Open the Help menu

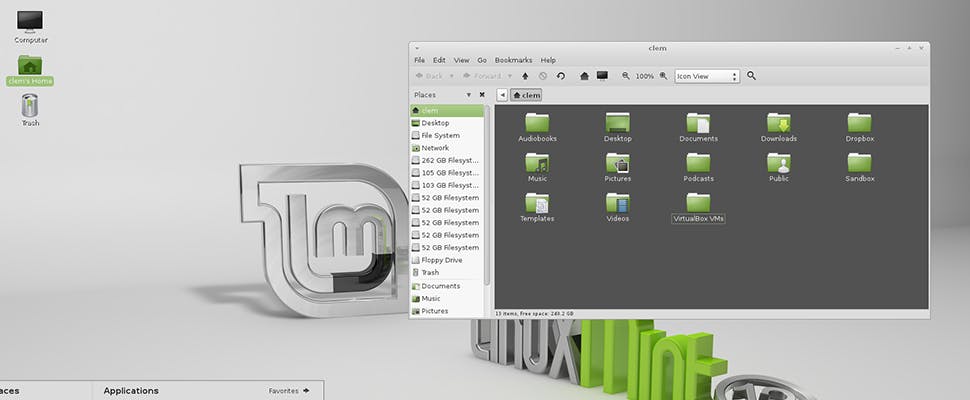pos(548,60)
